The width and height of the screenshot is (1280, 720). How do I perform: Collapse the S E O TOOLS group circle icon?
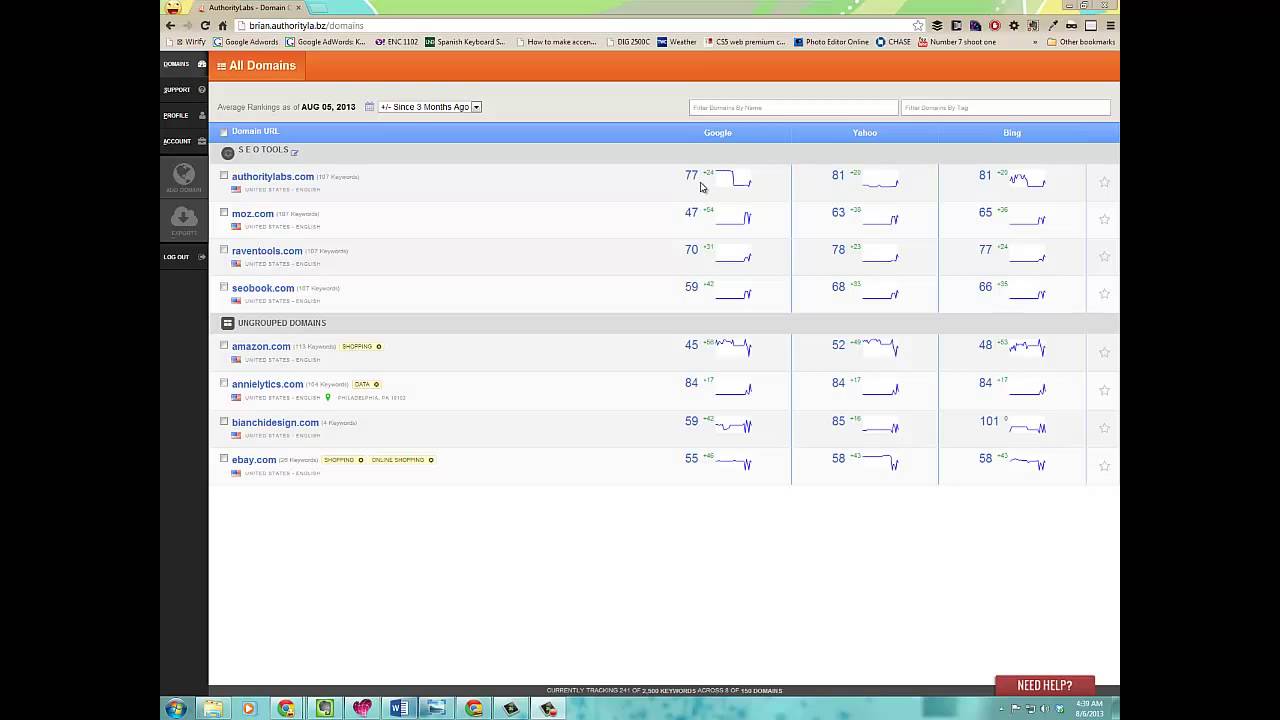[x=228, y=153]
